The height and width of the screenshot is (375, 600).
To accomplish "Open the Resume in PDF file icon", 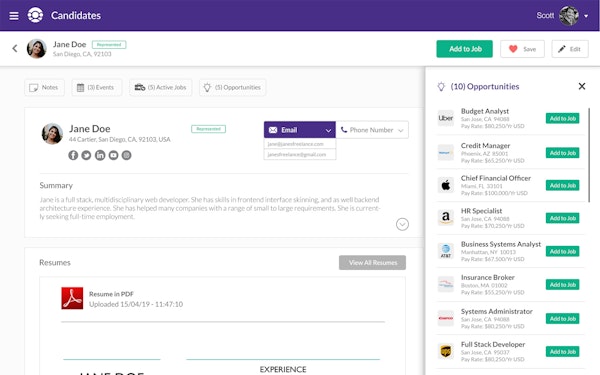I will pos(72,298).
